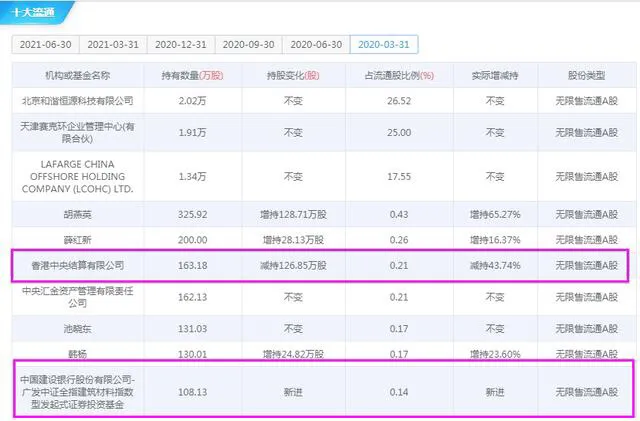View the 2020-06-30 date tab
Viewport: 640px width, 421px height.
pyautogui.click(x=316, y=45)
